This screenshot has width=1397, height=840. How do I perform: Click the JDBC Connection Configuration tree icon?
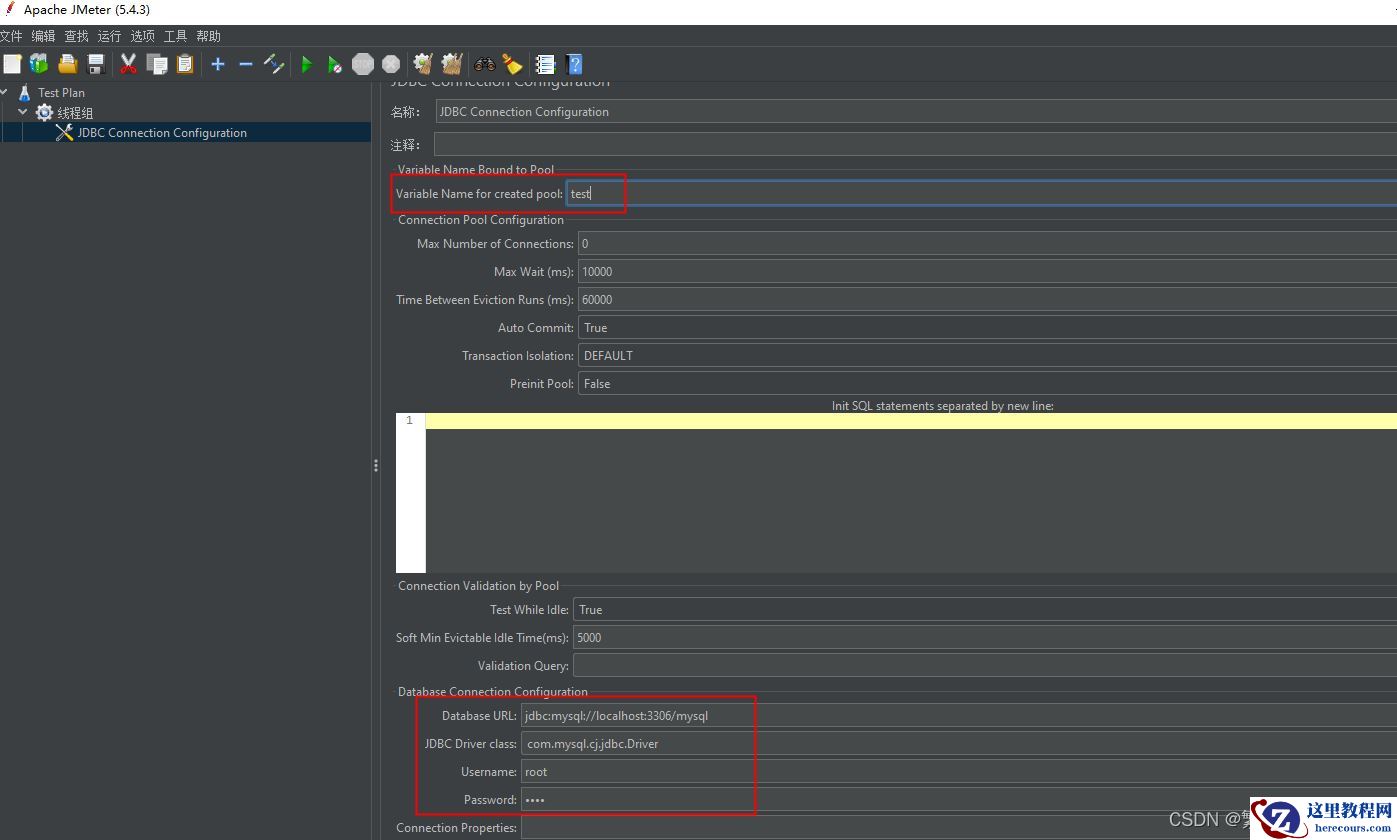coord(64,132)
